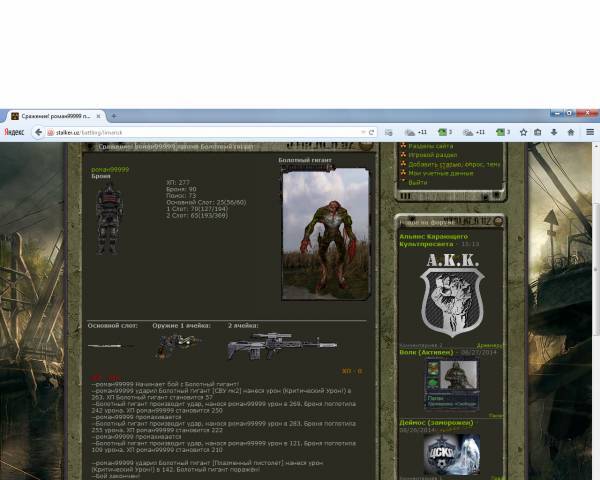Open the Деймос (заморожен) forum topic link
The image size is (600, 480).
coord(436,423)
